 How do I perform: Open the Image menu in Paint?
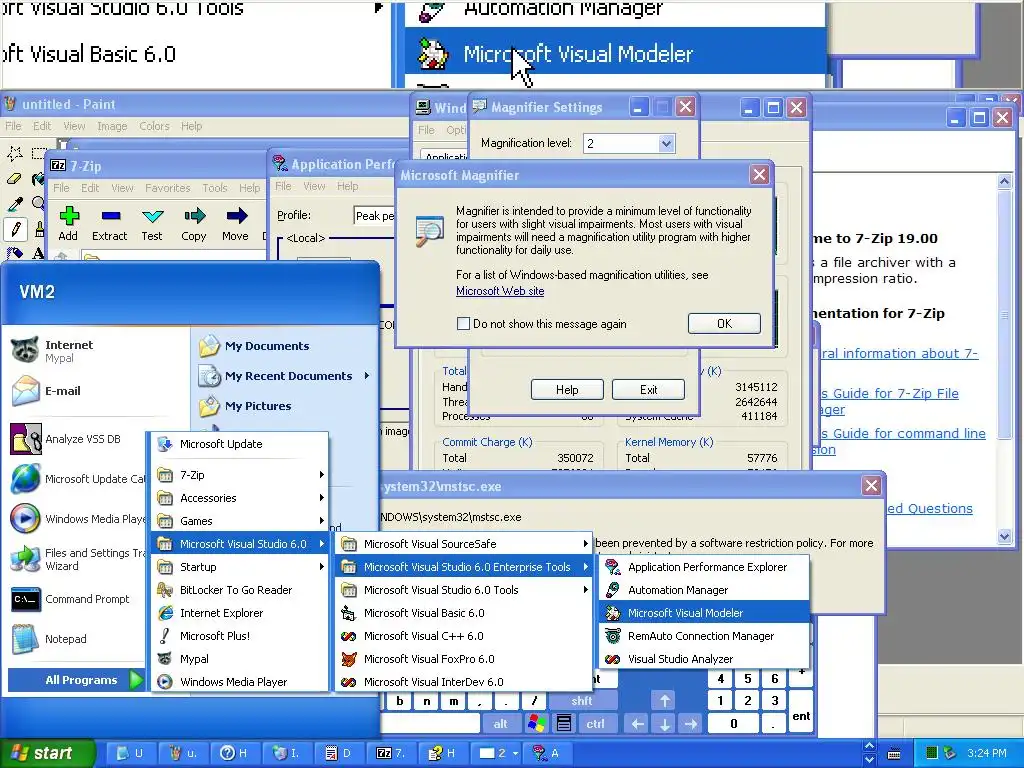pos(112,126)
